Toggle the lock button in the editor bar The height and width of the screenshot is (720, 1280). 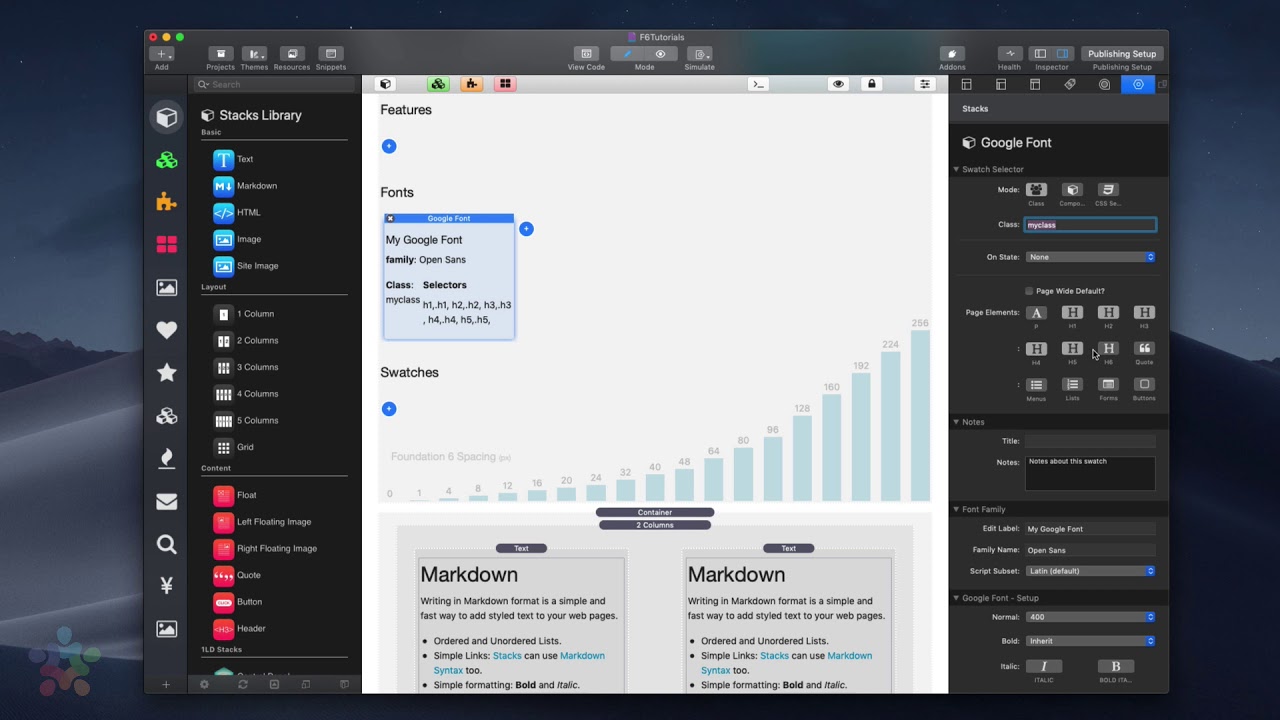[872, 84]
